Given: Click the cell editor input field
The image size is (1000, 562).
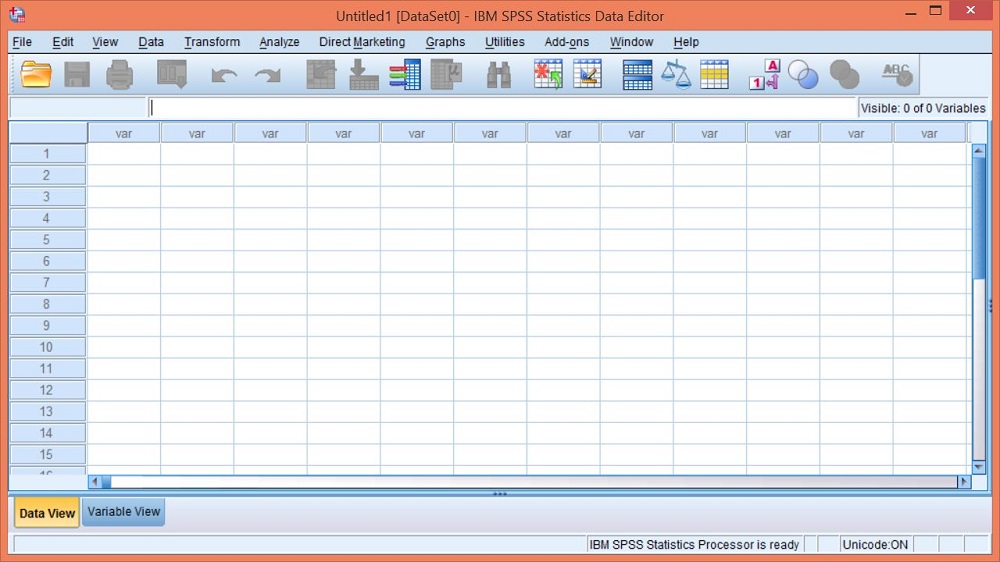Looking at the screenshot, I should tap(502, 108).
